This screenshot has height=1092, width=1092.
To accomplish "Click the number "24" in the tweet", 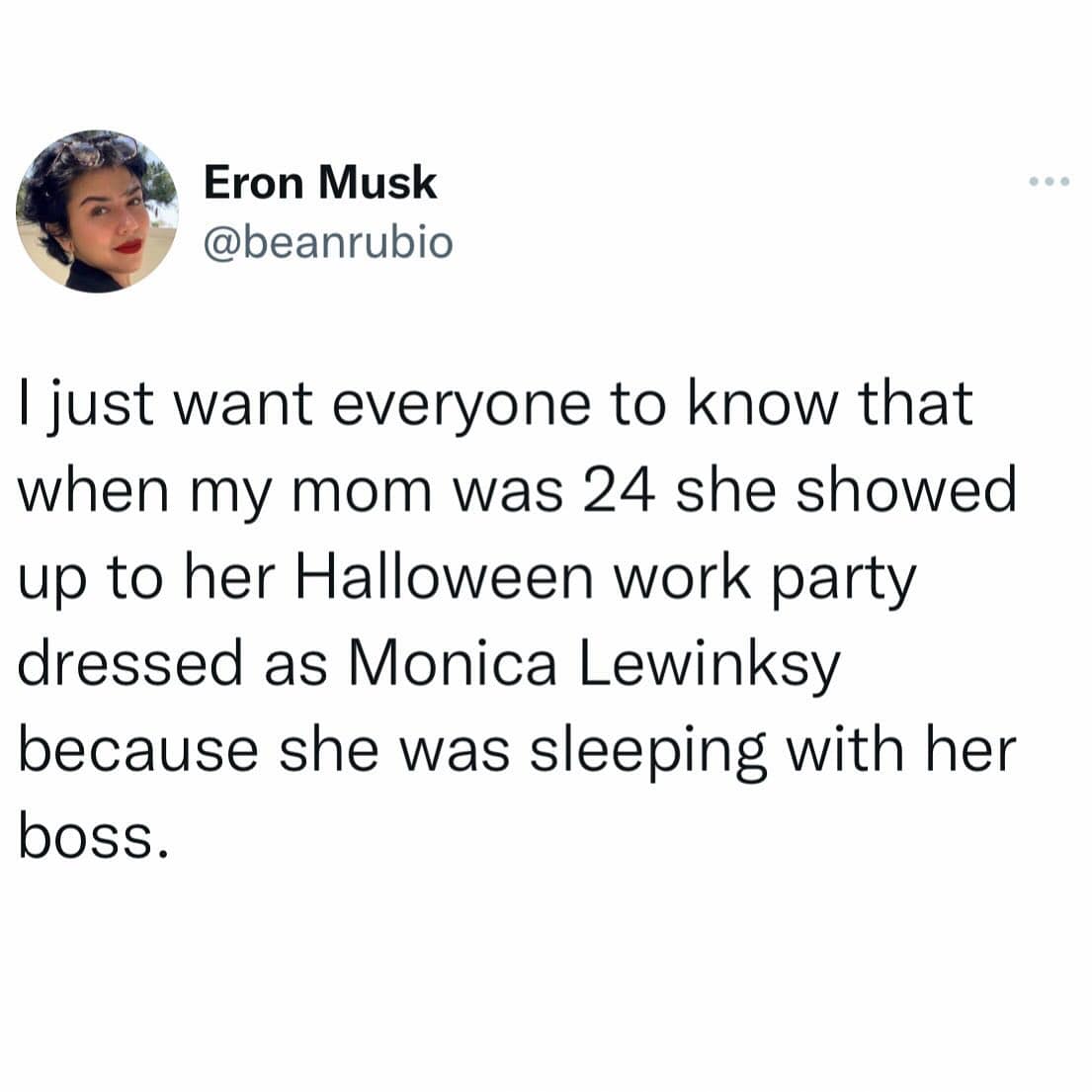I will tap(620, 492).
